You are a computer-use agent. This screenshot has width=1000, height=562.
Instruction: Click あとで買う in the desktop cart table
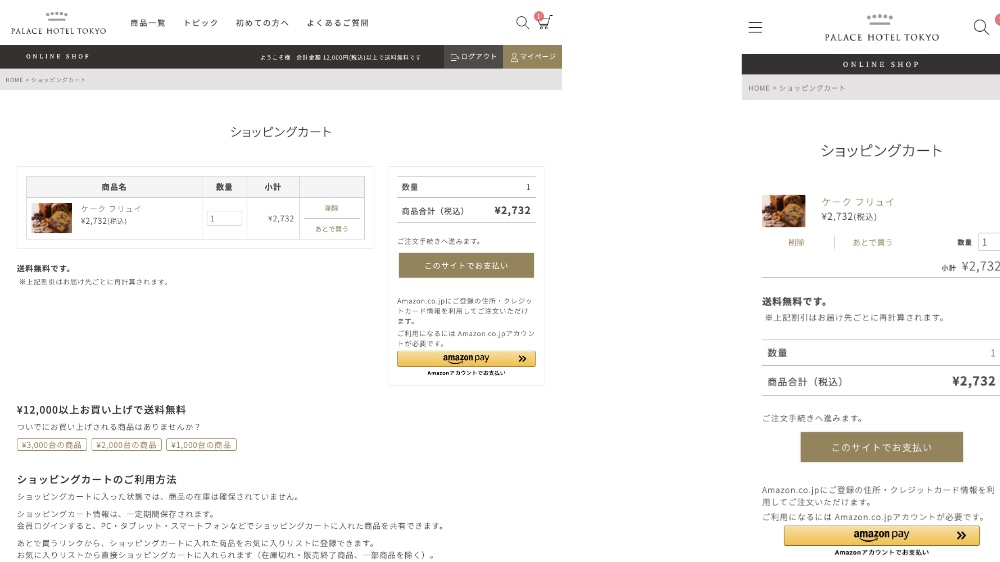(x=332, y=229)
